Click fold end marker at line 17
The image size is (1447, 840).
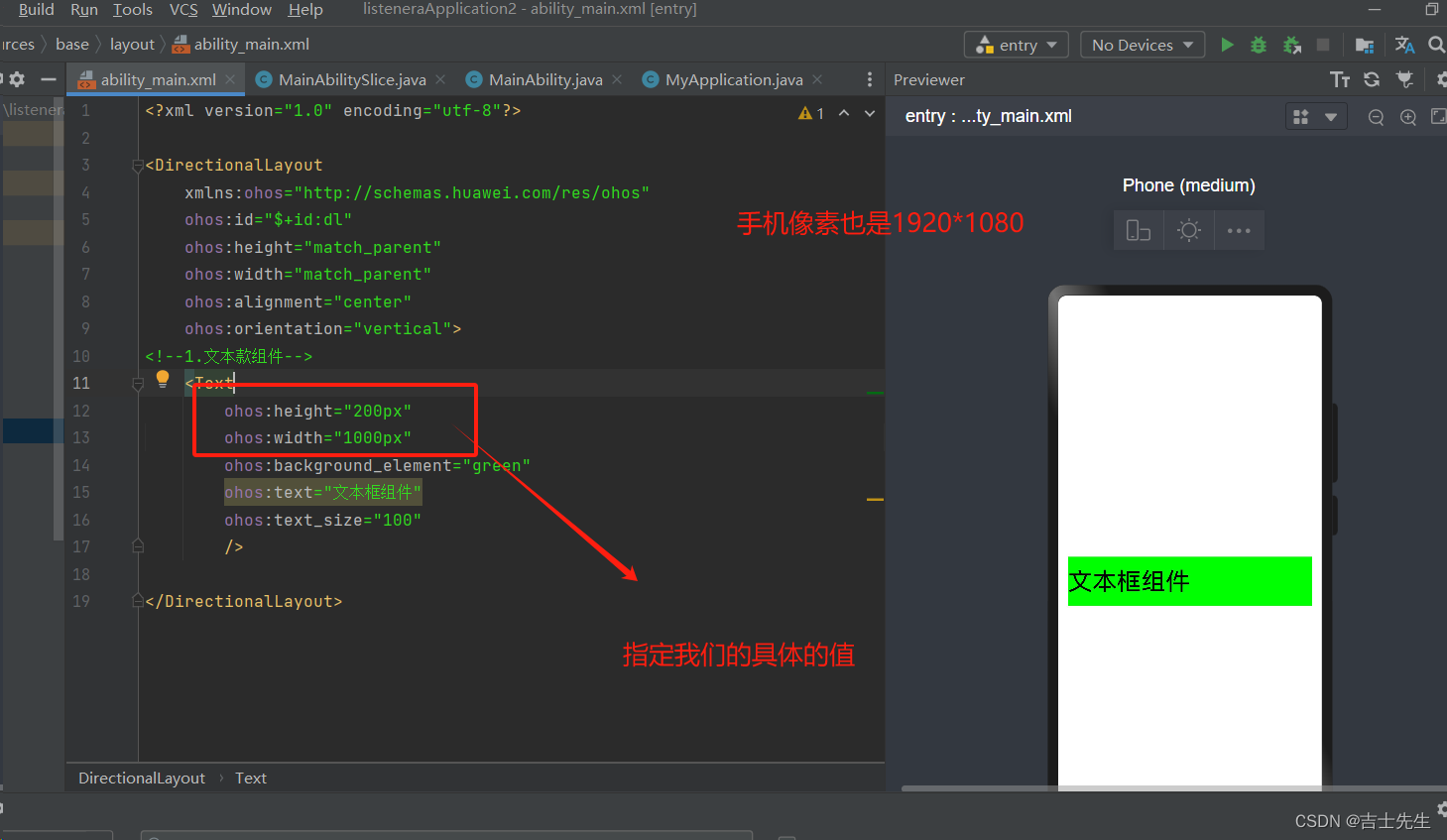pyautogui.click(x=138, y=546)
